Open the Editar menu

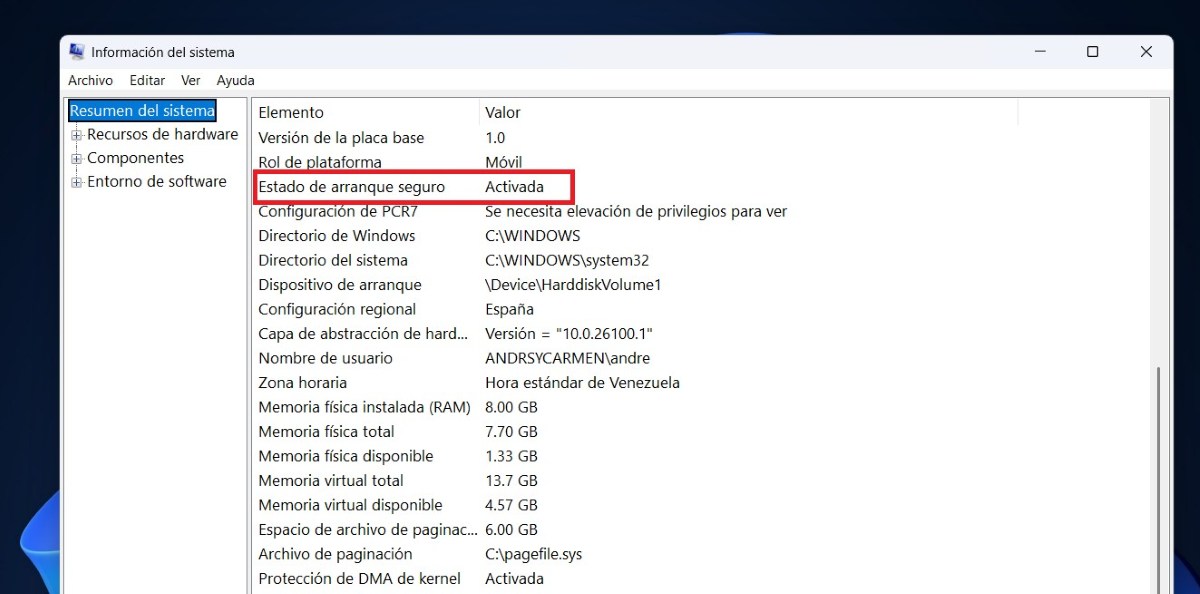click(x=147, y=80)
